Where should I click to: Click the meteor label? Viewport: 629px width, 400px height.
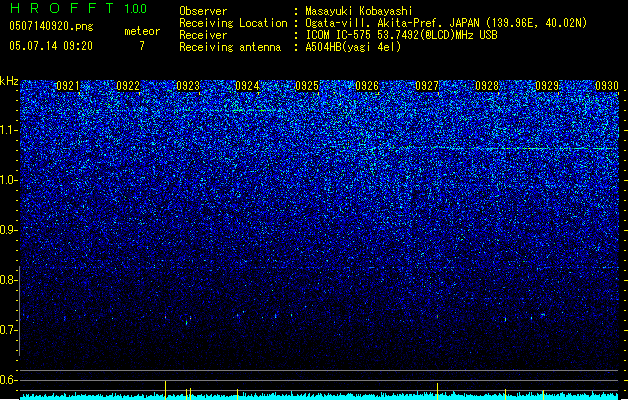(x=142, y=31)
